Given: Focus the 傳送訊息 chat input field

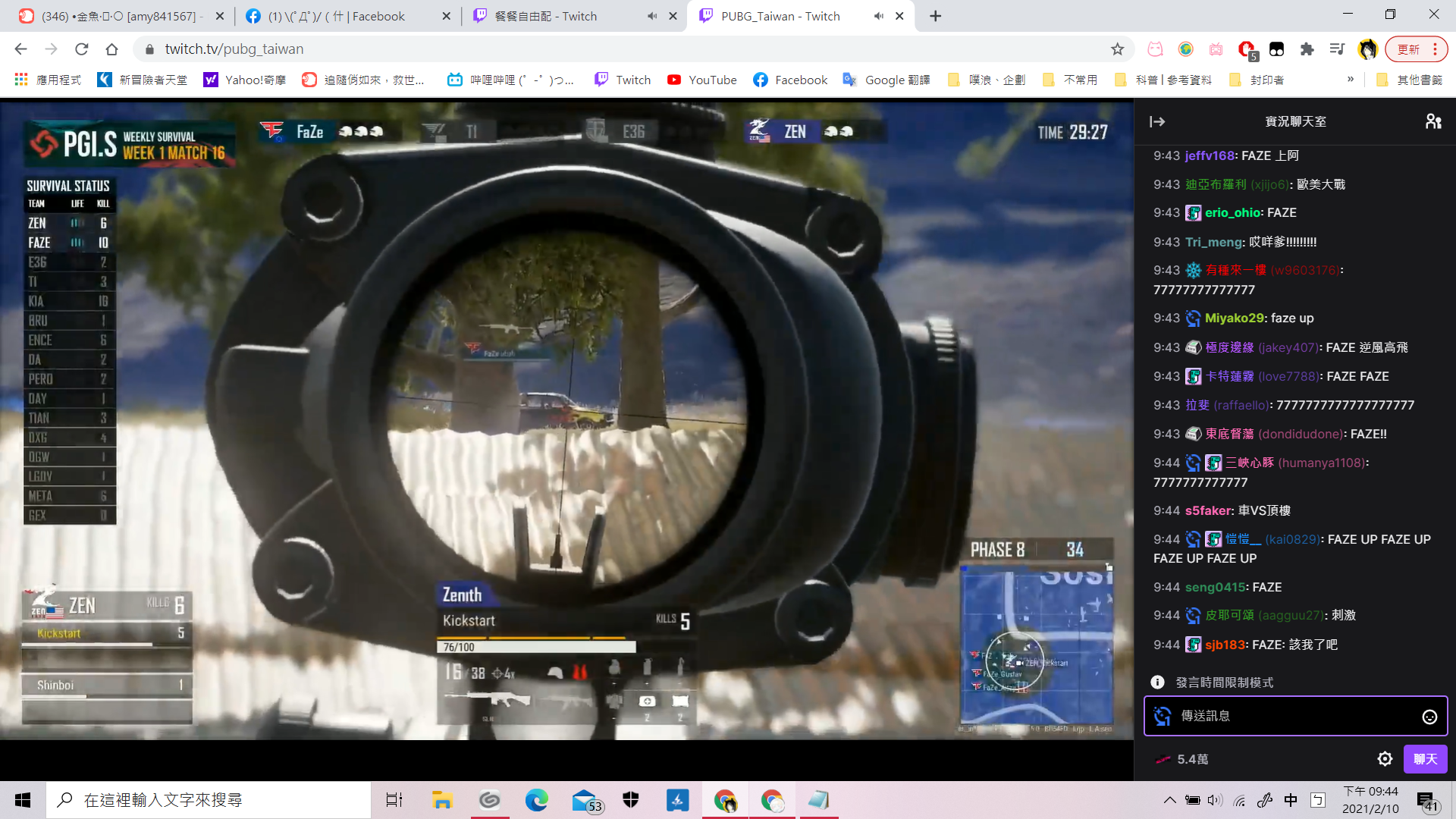Looking at the screenshot, I should 1295,716.
